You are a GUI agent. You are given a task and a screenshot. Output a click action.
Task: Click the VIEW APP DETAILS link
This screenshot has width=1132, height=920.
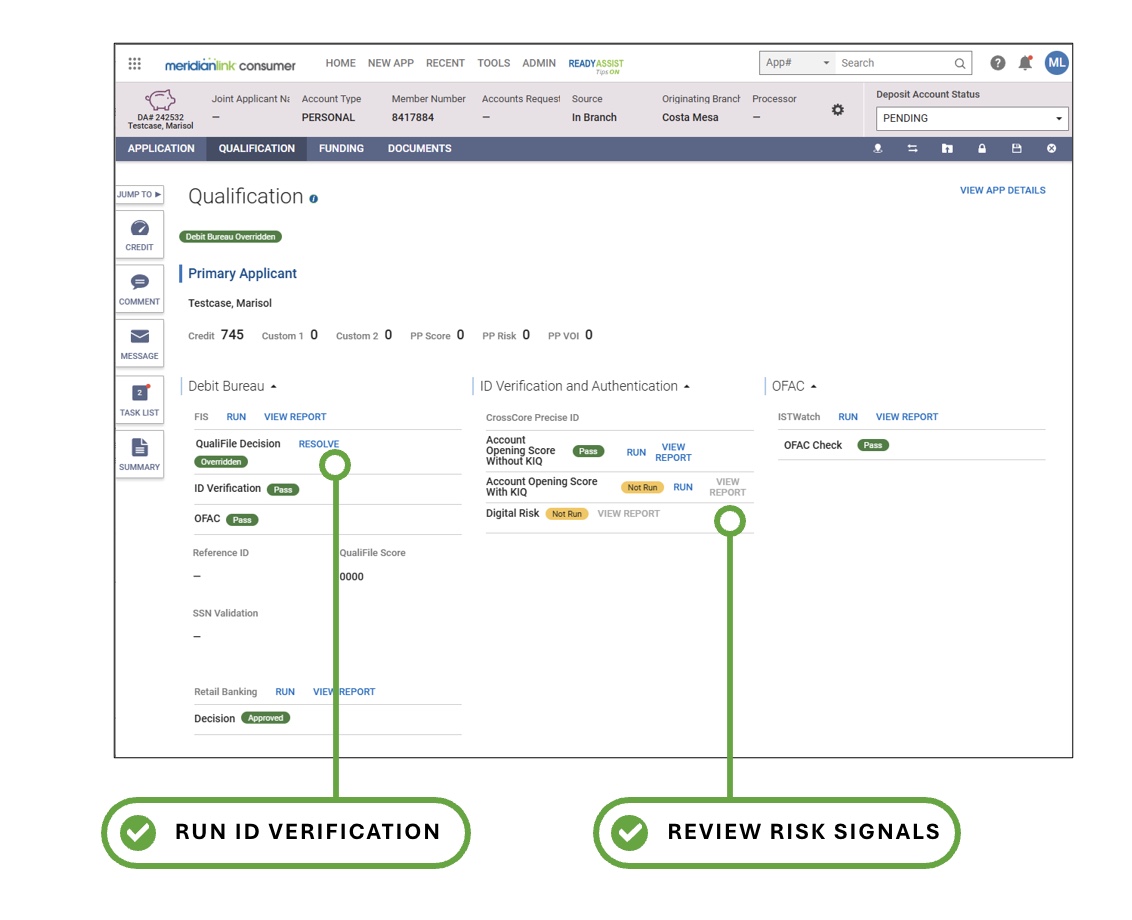[1003, 189]
